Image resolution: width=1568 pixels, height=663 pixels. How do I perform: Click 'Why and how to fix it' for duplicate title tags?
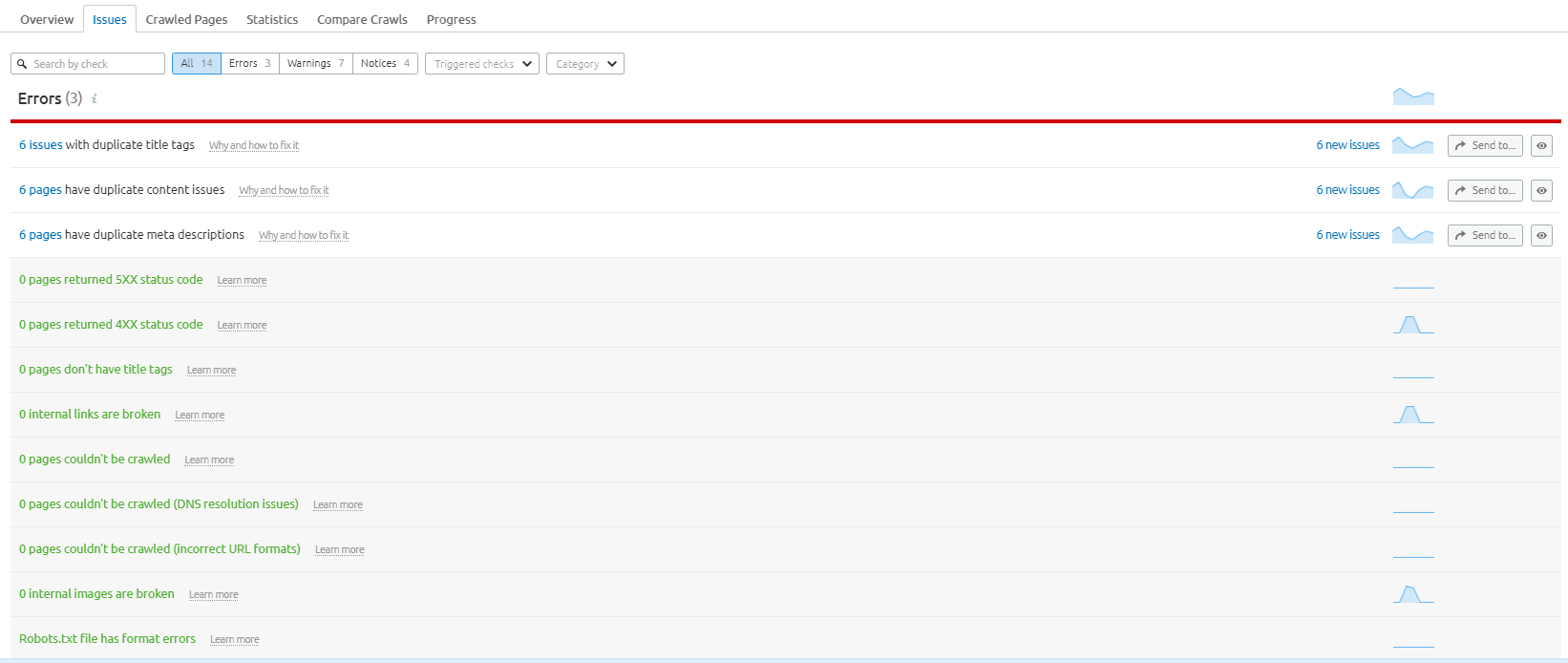pyautogui.click(x=254, y=146)
